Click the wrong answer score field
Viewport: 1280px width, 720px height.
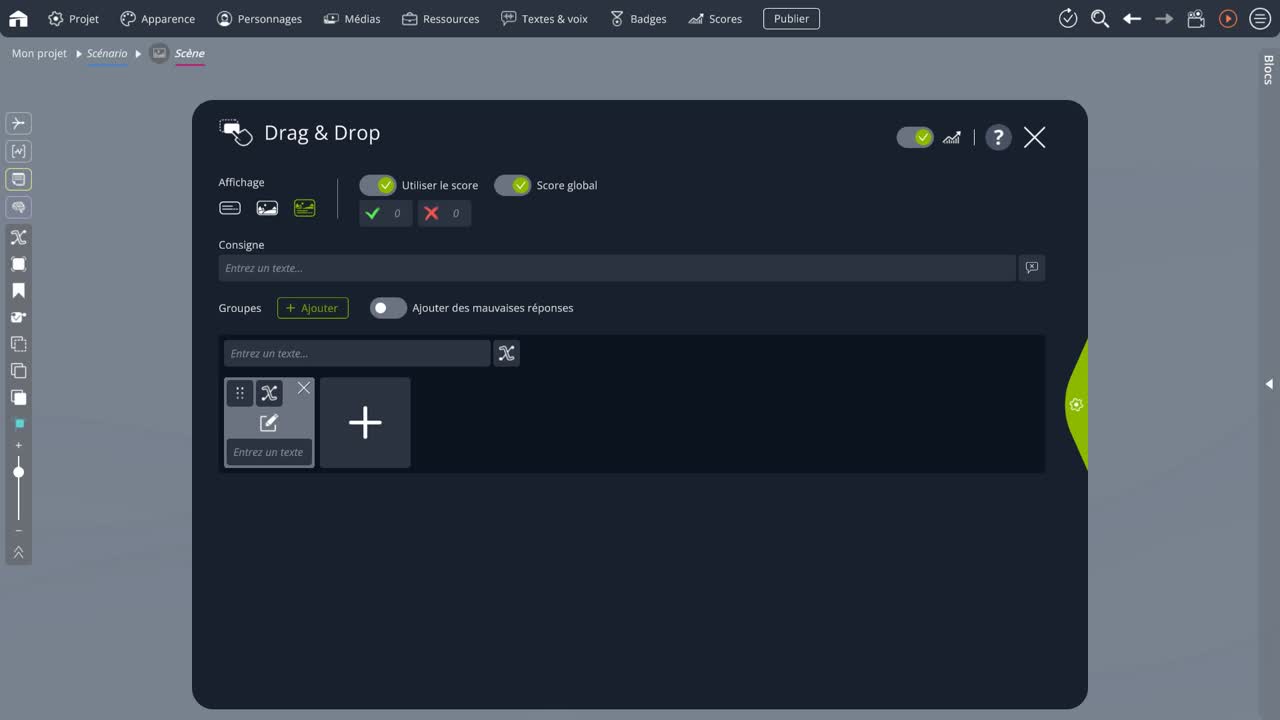click(x=445, y=213)
